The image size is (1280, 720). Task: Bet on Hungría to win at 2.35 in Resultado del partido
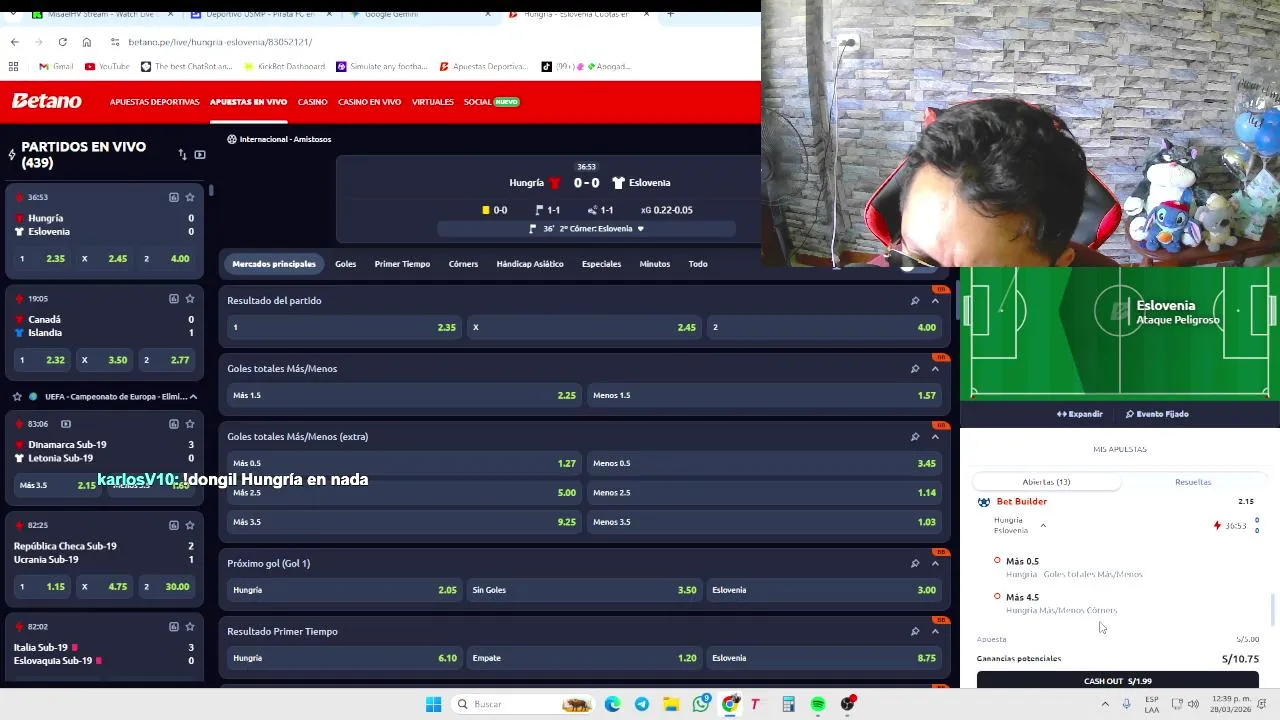(x=344, y=327)
